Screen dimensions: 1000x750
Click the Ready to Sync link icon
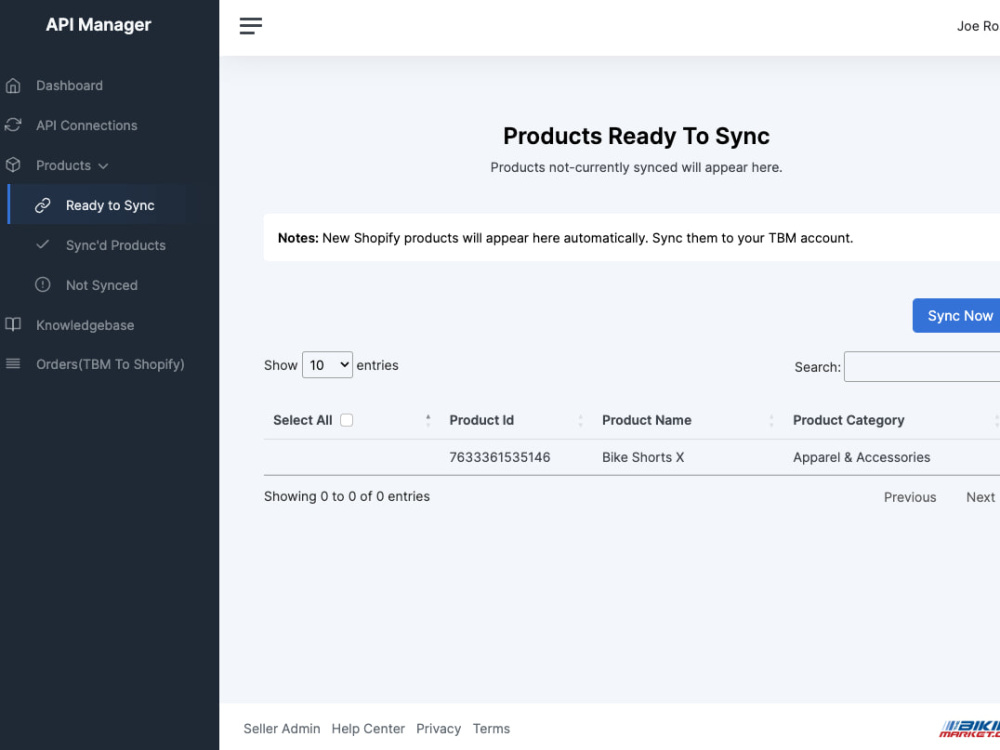click(43, 205)
